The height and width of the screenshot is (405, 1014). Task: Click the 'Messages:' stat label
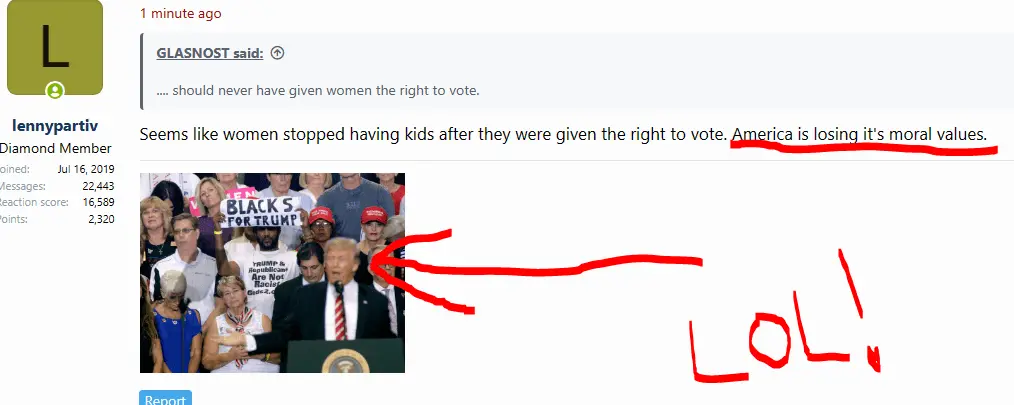tap(23, 186)
